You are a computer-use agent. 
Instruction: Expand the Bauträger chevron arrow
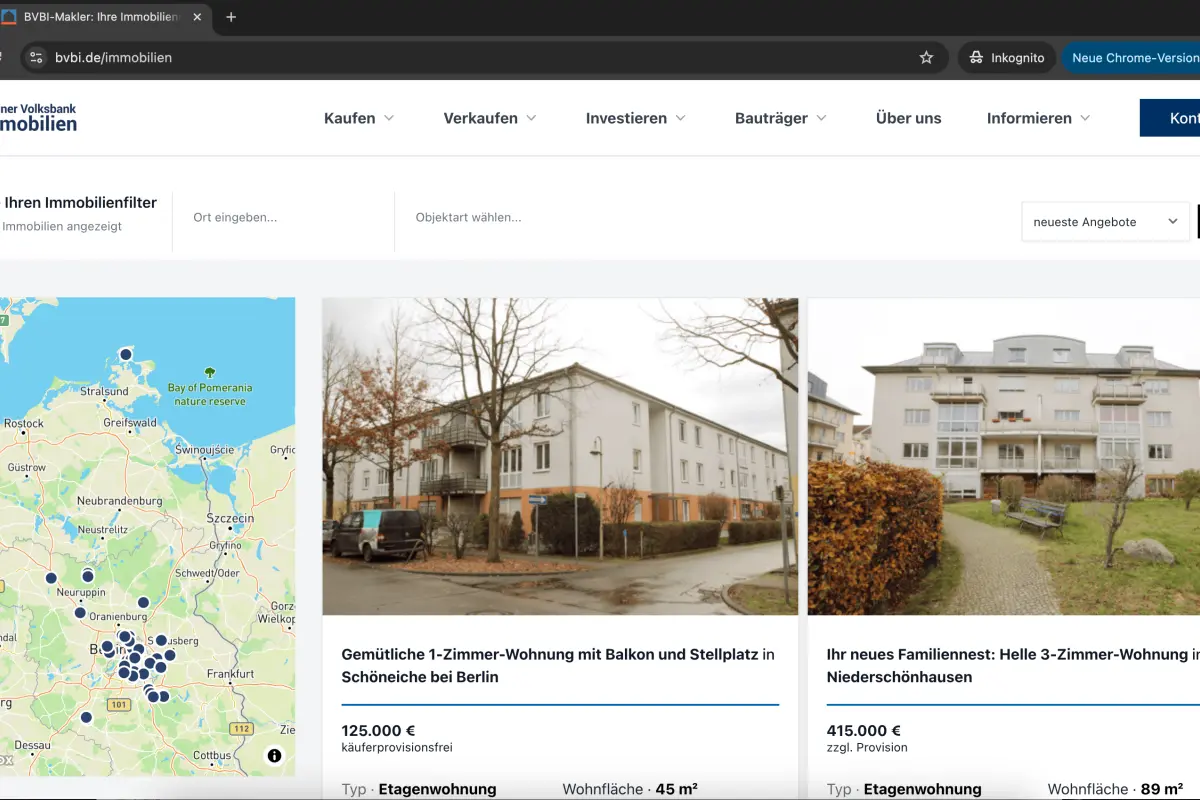(822, 118)
